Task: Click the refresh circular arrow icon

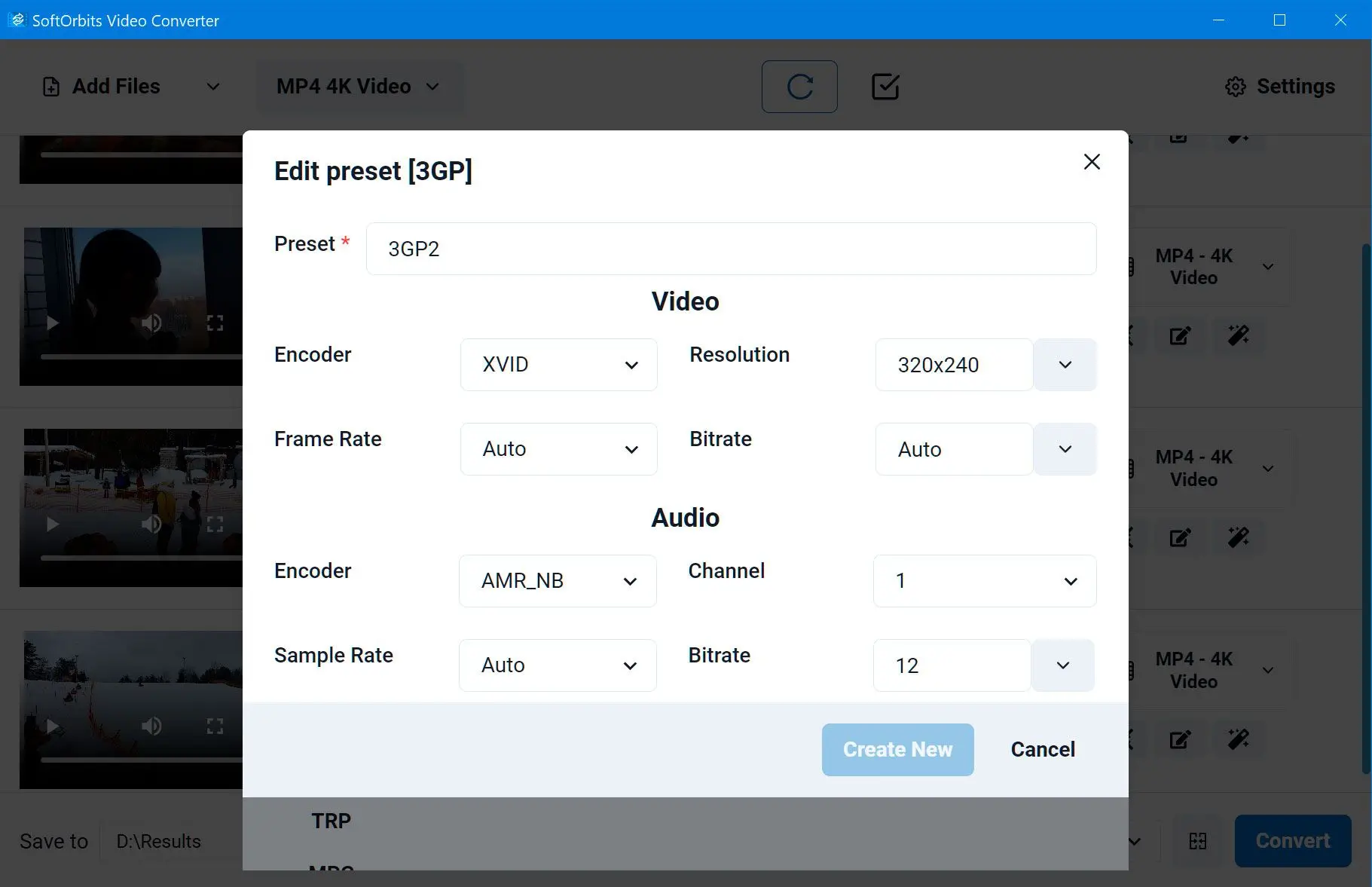Action: pos(799,87)
